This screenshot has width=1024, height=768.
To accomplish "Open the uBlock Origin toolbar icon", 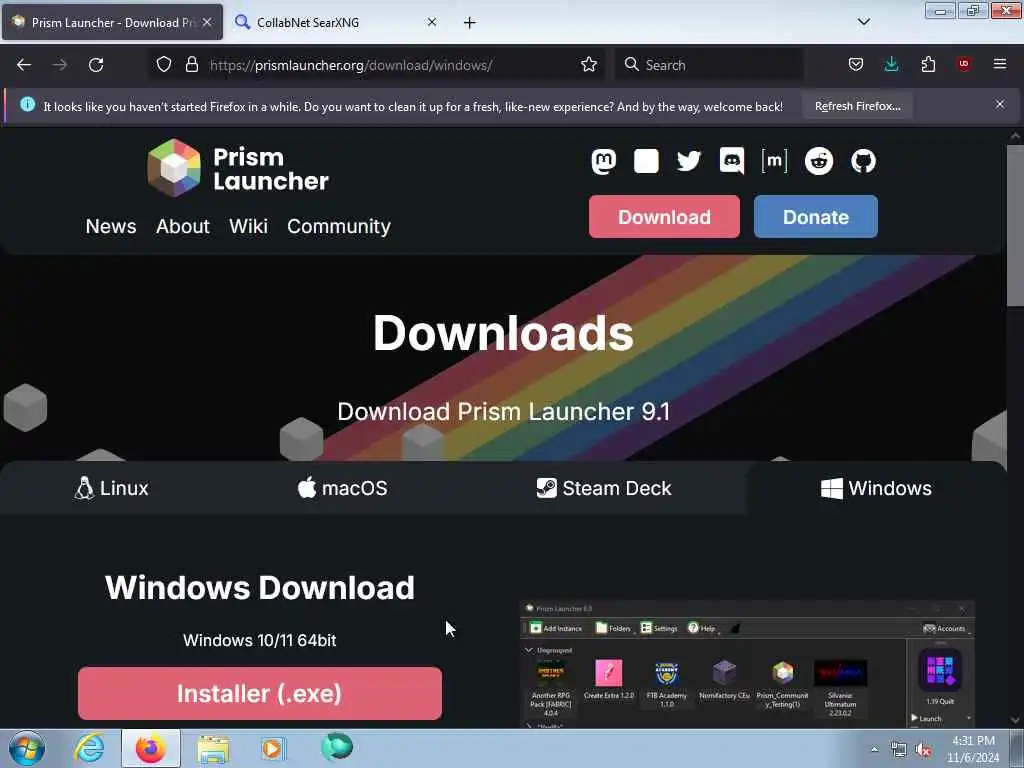I will tap(964, 64).
